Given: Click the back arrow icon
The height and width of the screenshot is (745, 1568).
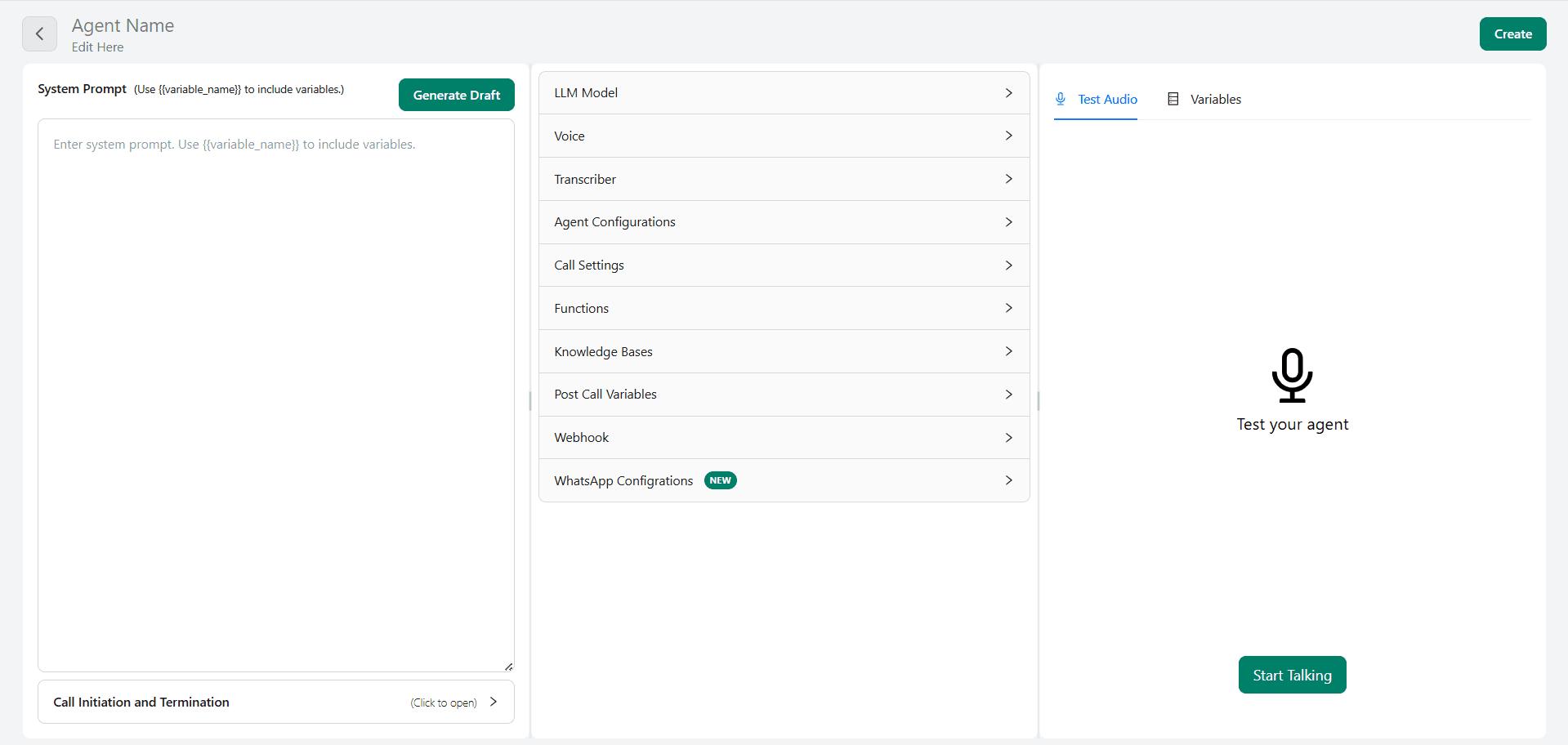Looking at the screenshot, I should [x=39, y=34].
